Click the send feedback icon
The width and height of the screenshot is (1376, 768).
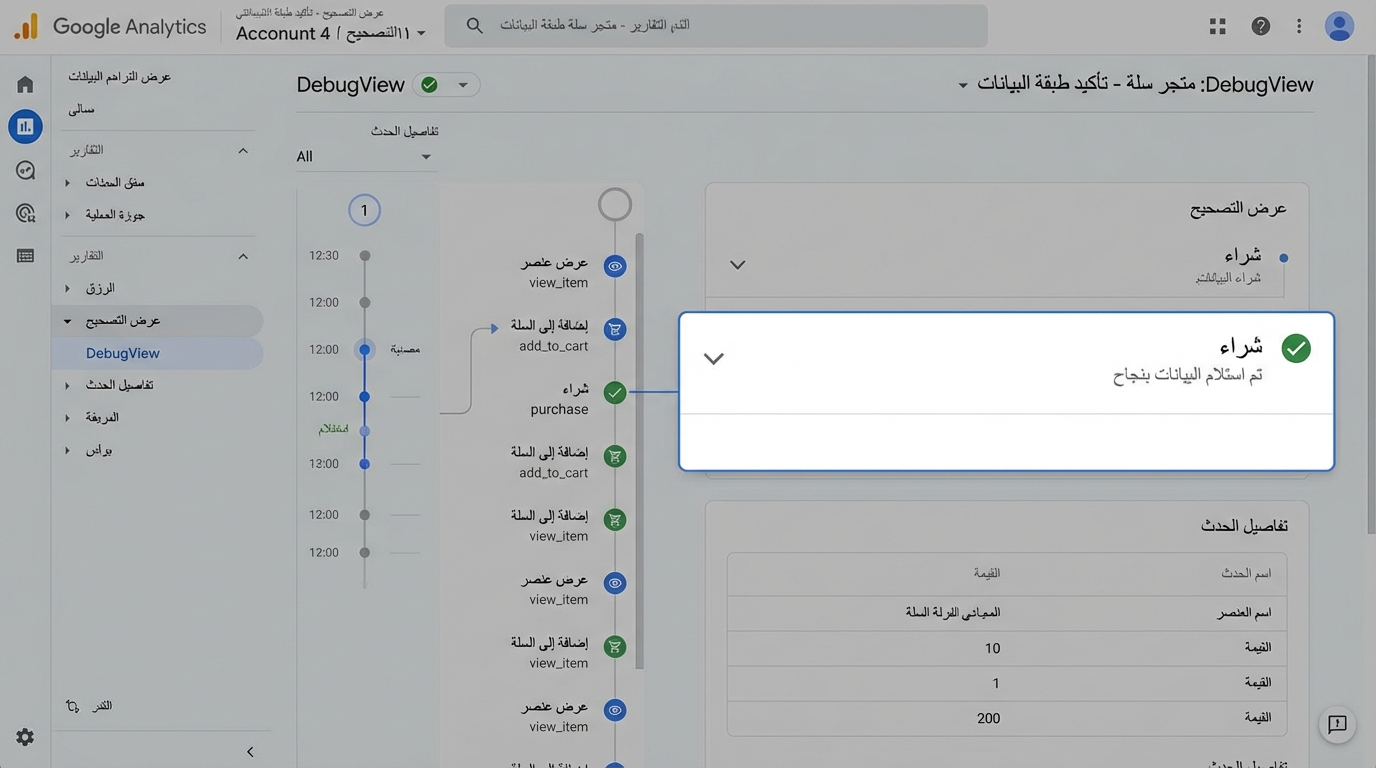[x=1337, y=725]
